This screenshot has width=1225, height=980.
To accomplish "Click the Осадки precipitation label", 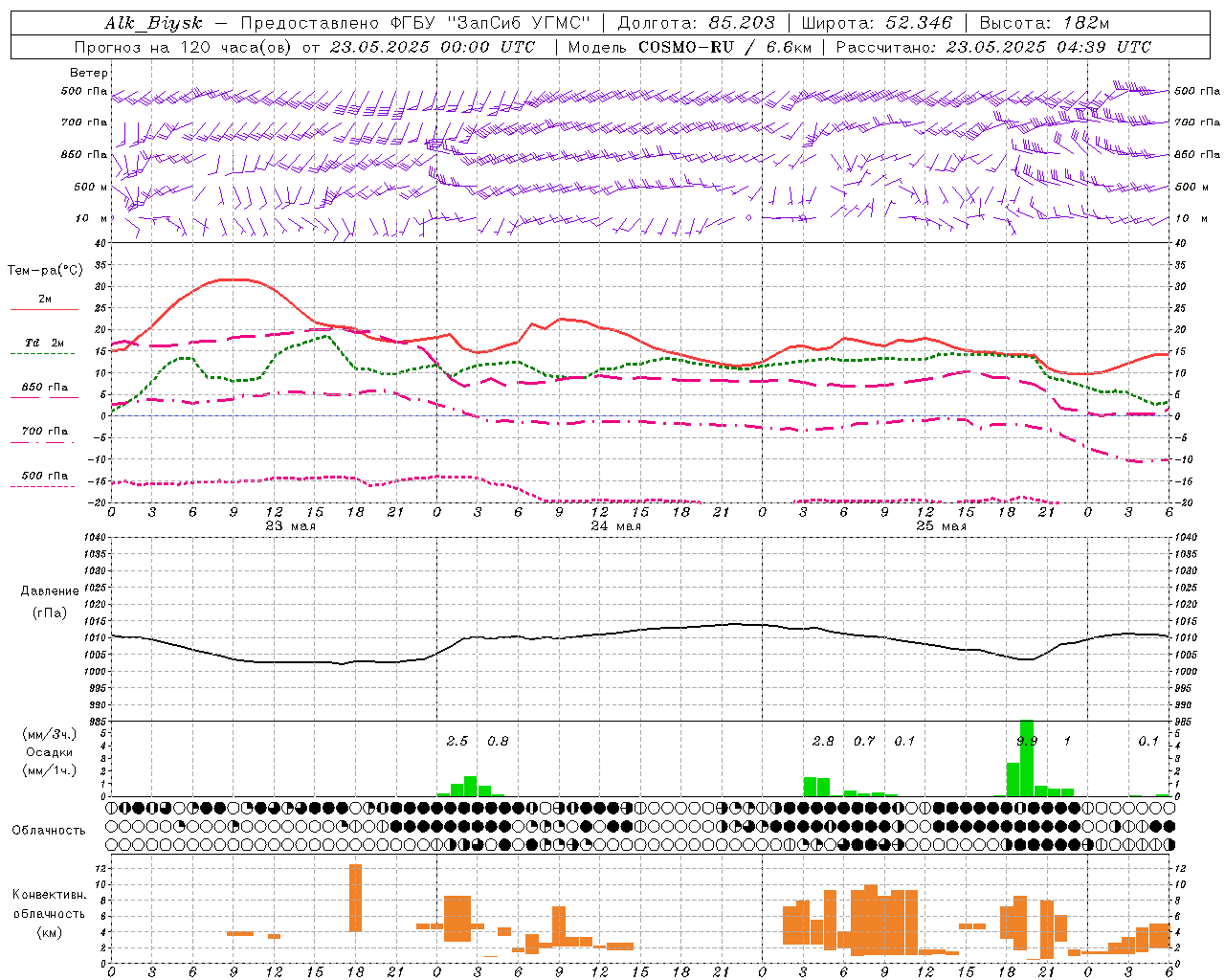I will pos(49,752).
